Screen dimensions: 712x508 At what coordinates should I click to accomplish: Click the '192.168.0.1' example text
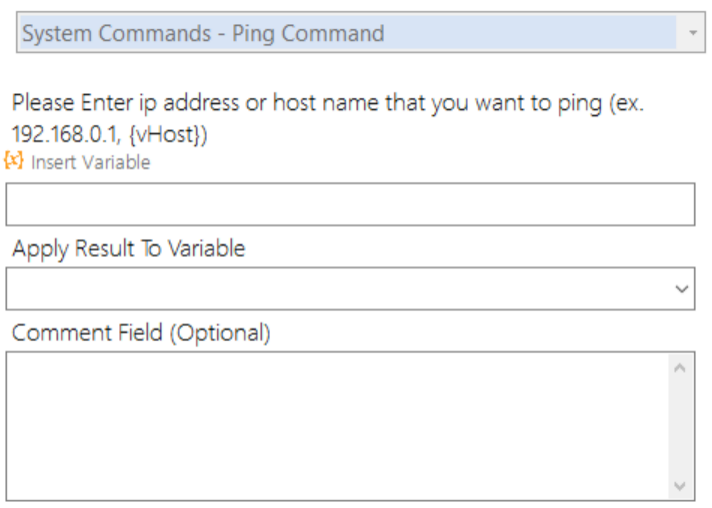tap(65, 134)
